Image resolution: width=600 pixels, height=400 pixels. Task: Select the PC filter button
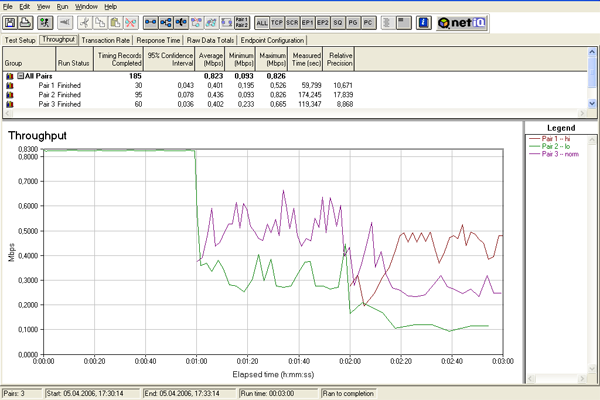point(368,23)
